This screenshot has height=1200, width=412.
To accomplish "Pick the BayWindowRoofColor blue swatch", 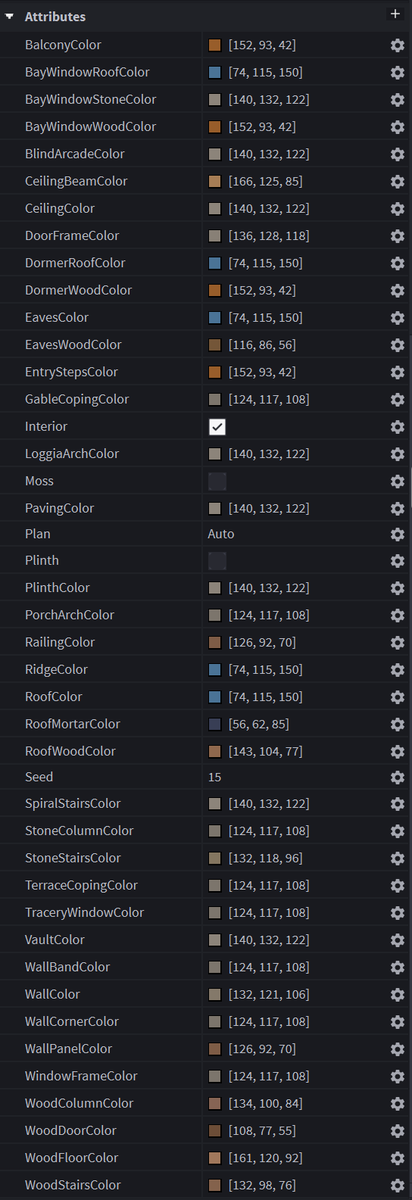I will [x=215, y=73].
